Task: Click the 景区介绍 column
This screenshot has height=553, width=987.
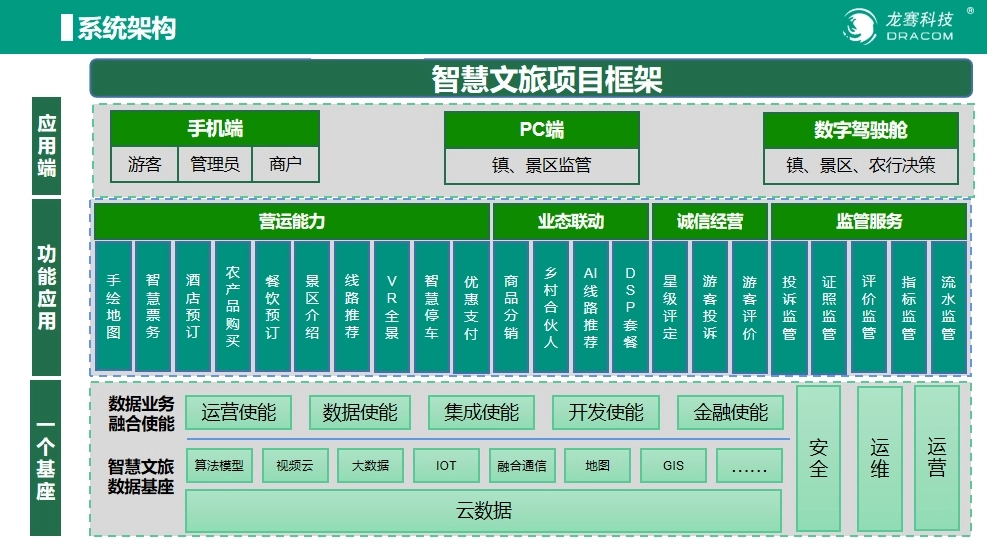Action: coord(312,306)
